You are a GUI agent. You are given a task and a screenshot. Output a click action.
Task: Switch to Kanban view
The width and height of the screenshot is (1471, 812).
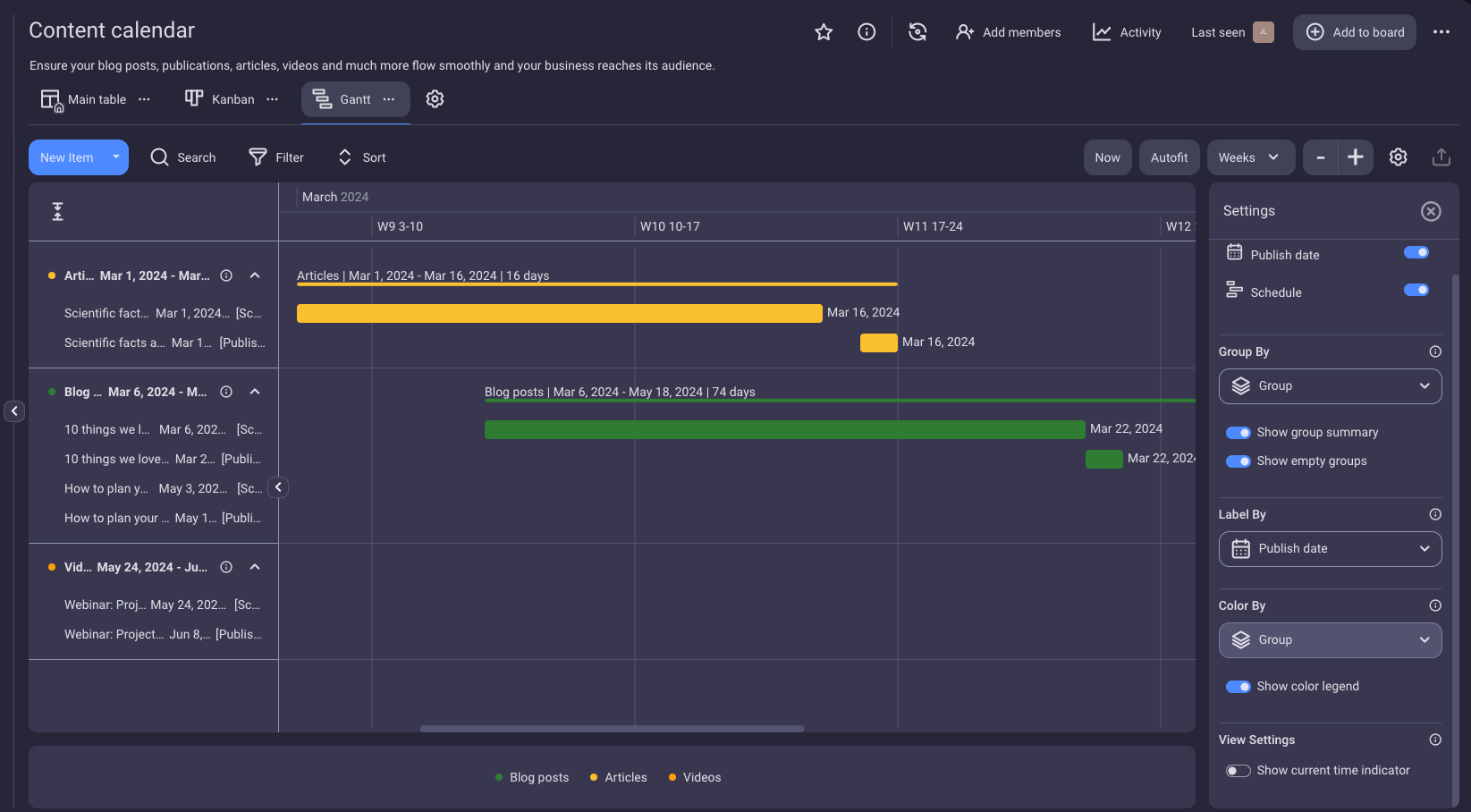[220, 99]
